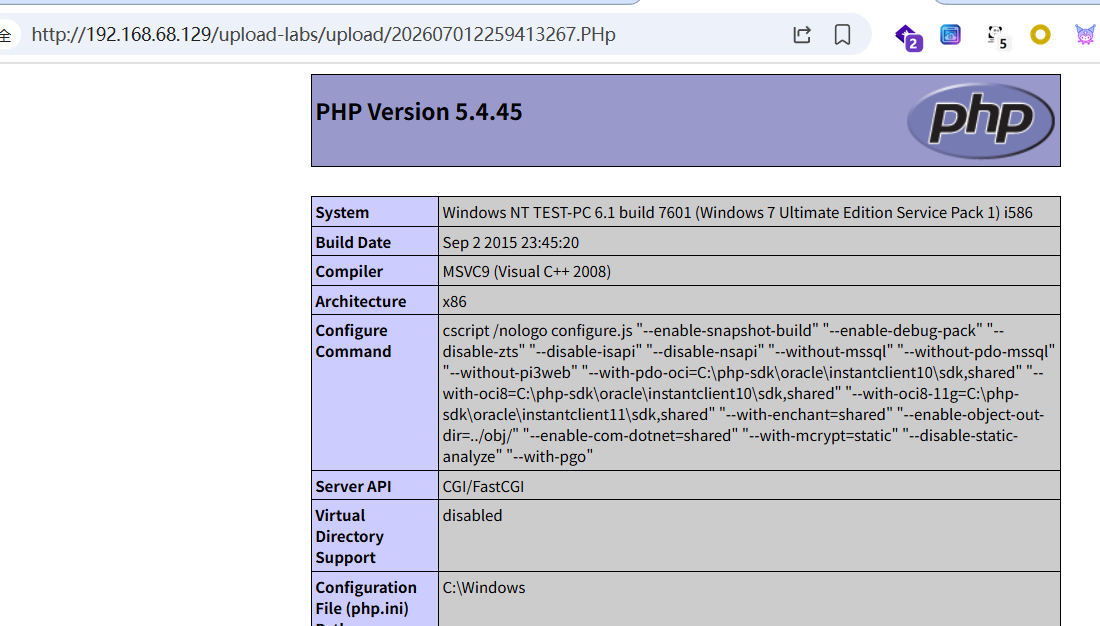Click the System row label
Screen dimensions: 1100x626
pyautogui.click(x=342, y=213)
